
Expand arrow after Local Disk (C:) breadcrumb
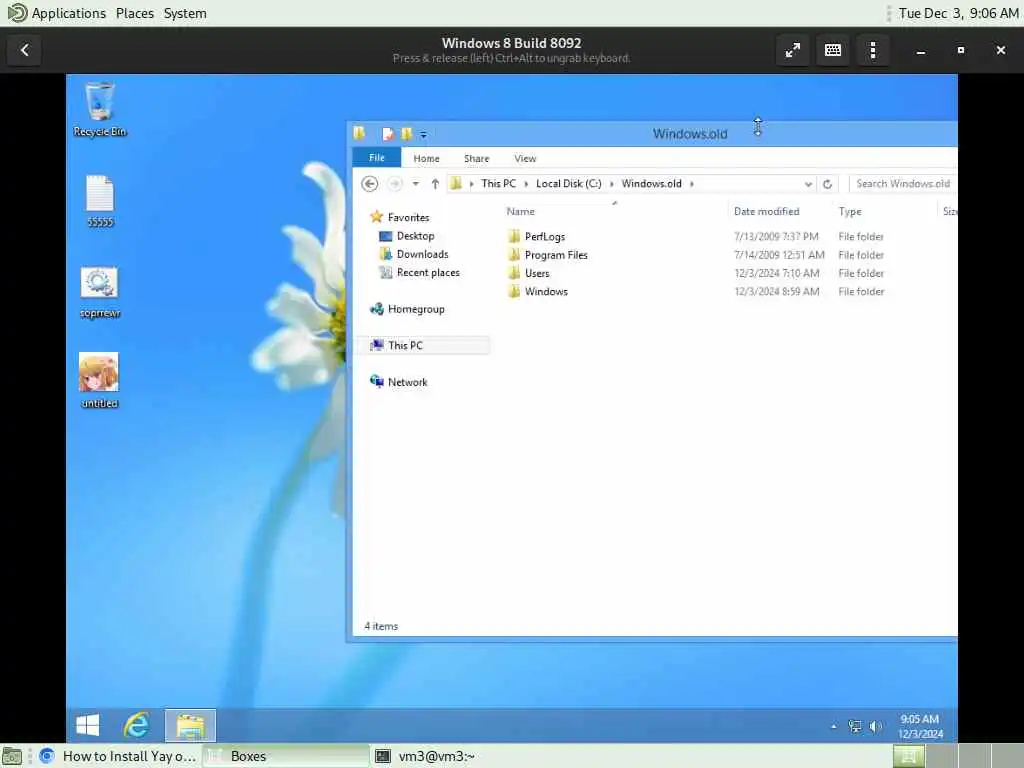click(x=612, y=184)
